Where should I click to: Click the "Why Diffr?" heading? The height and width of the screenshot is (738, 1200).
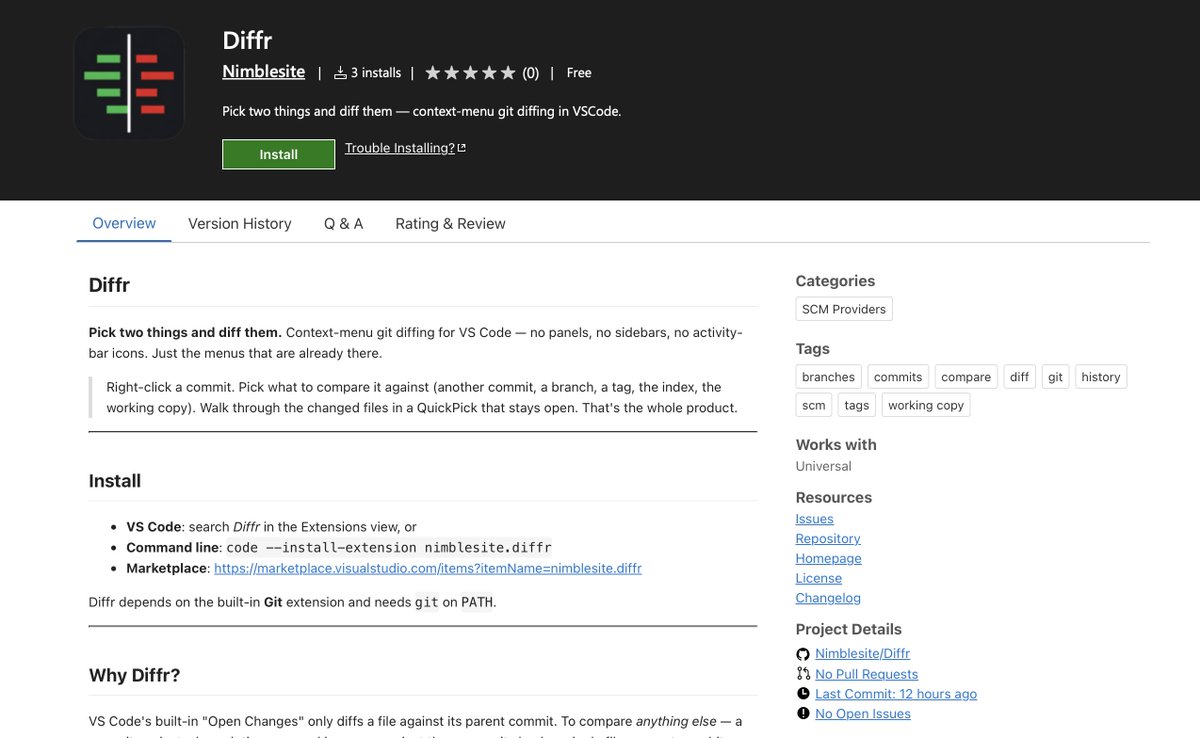point(134,675)
